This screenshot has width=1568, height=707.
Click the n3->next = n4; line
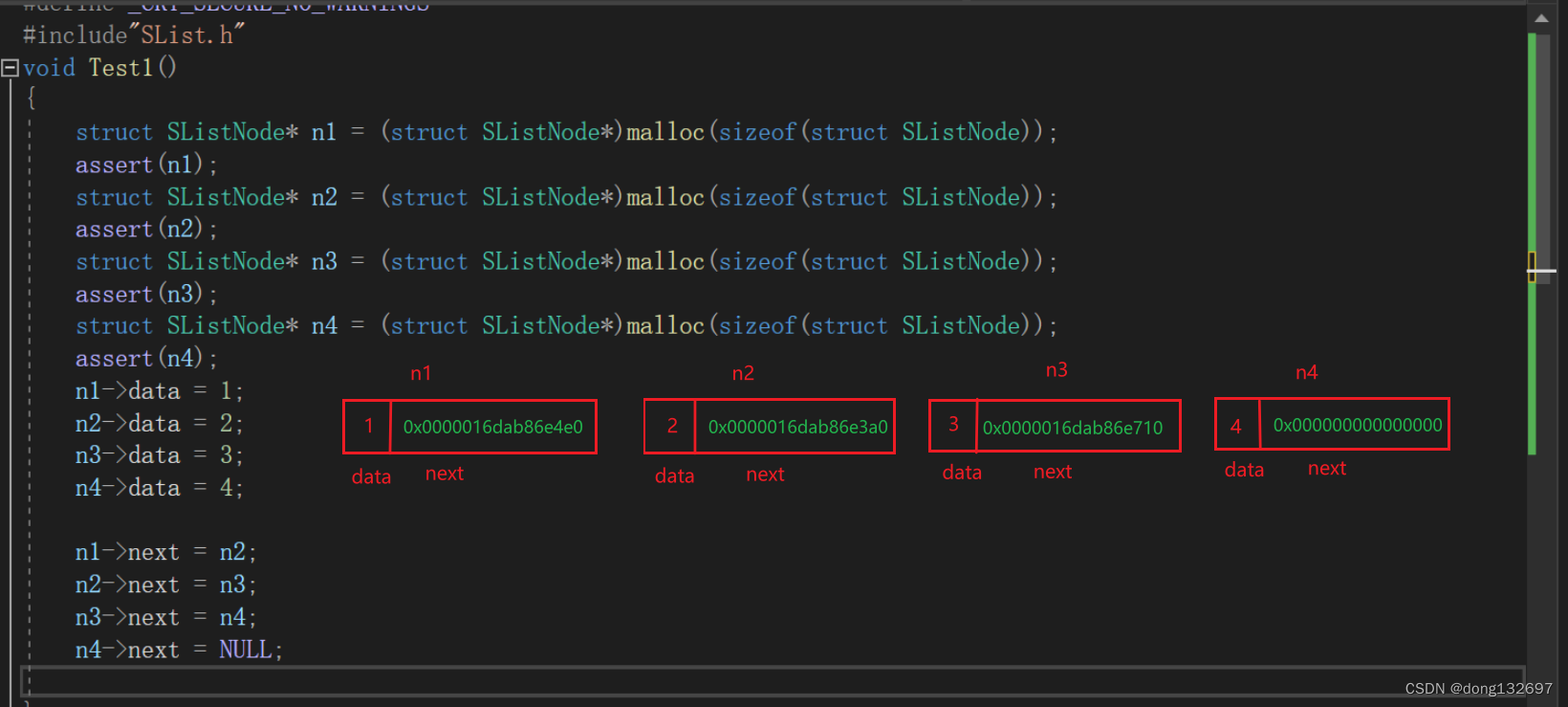click(x=166, y=617)
